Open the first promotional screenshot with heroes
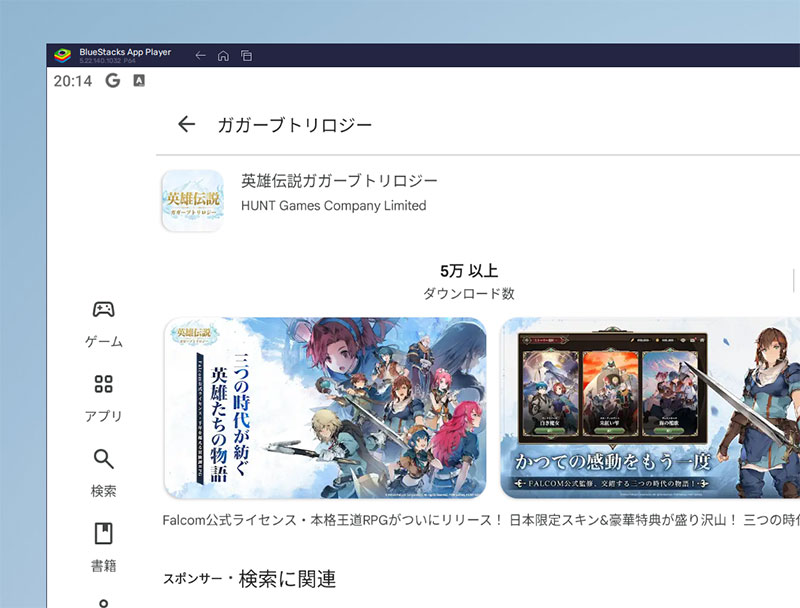This screenshot has height=608, width=800. click(x=325, y=407)
